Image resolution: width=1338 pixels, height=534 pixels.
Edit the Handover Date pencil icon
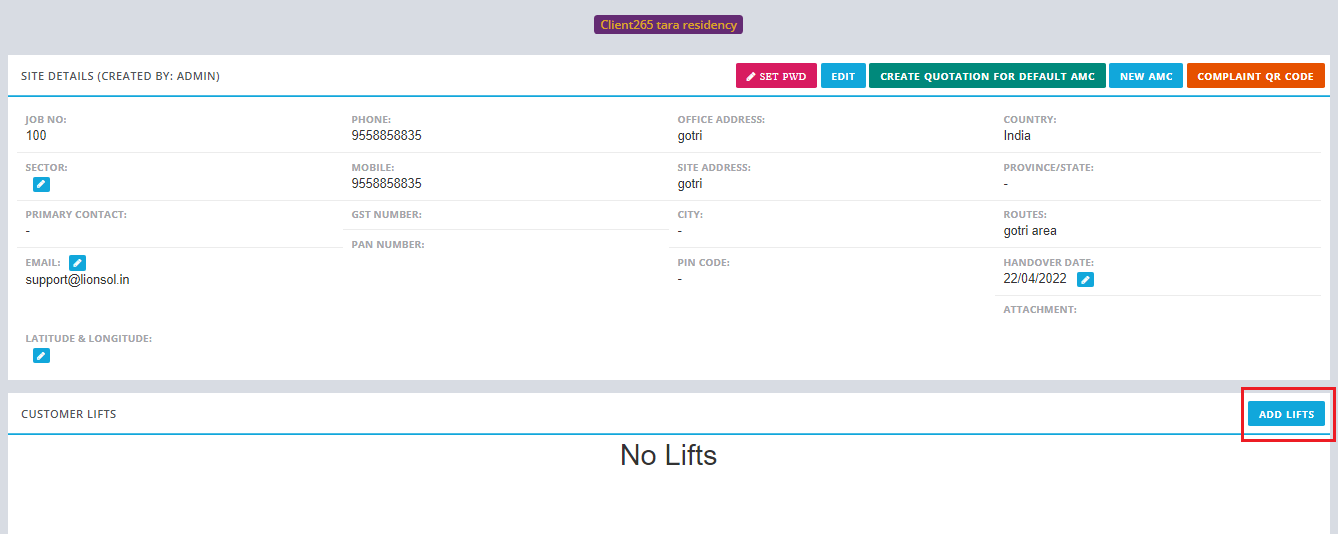tap(1085, 280)
